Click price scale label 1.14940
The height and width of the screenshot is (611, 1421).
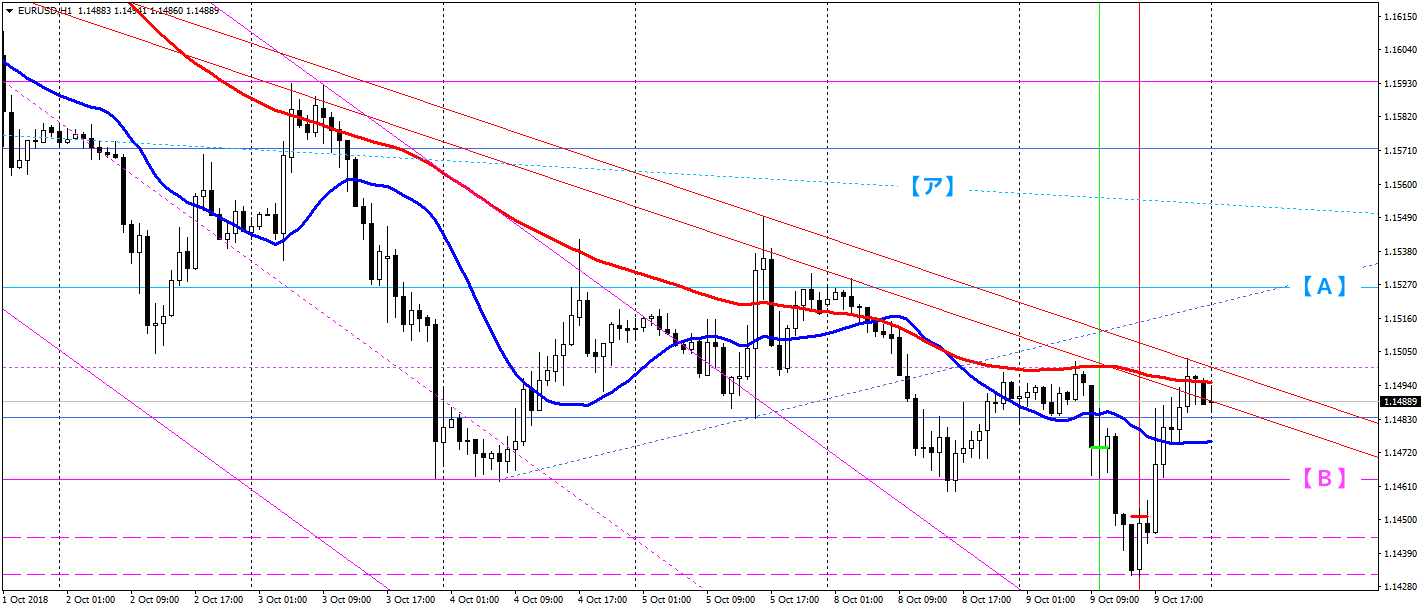(1399, 386)
